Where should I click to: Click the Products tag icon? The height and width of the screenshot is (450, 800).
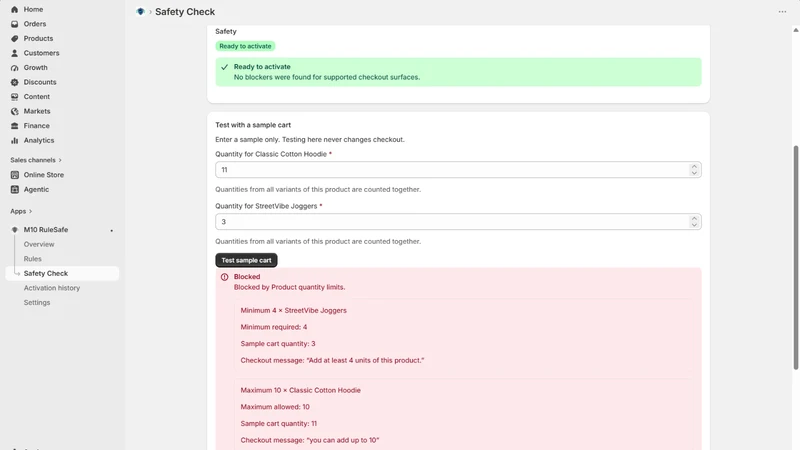tap(14, 38)
